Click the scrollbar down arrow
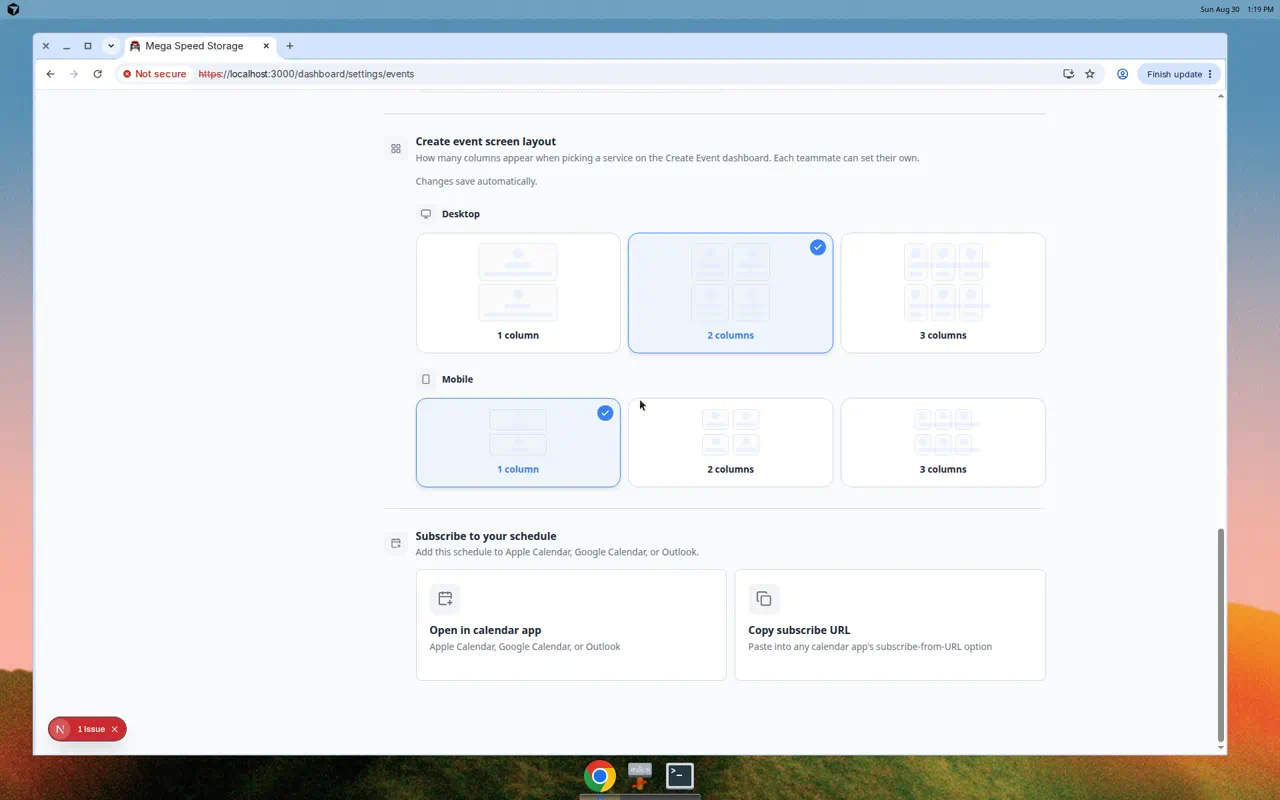 point(1221,748)
